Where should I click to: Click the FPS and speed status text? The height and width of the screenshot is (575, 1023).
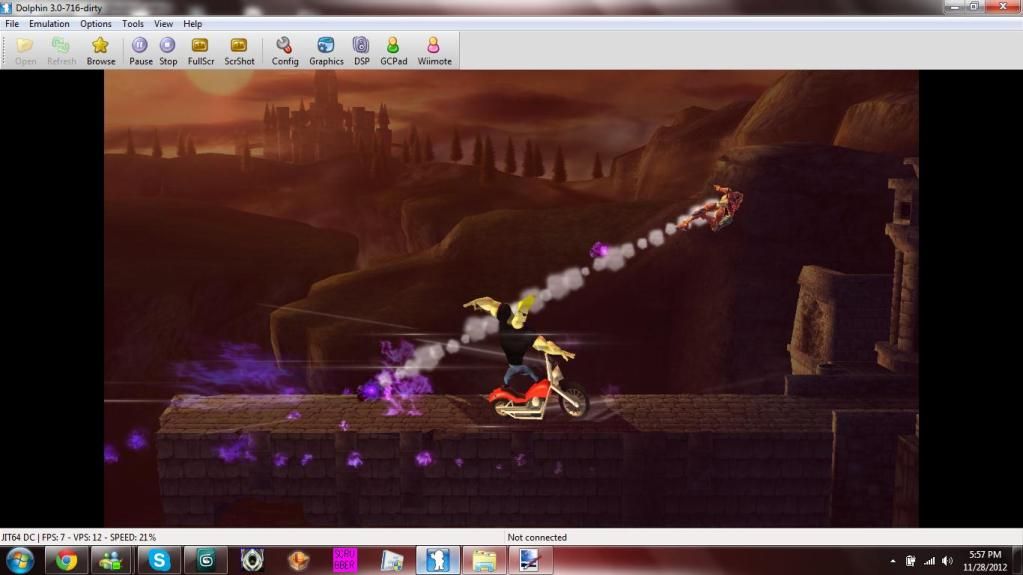click(78, 537)
